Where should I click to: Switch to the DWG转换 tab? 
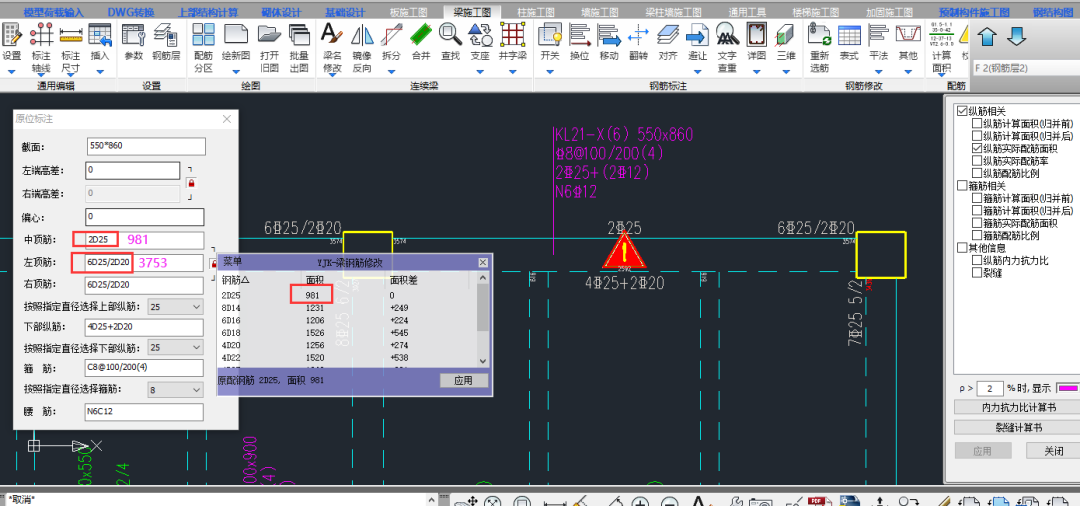131,12
